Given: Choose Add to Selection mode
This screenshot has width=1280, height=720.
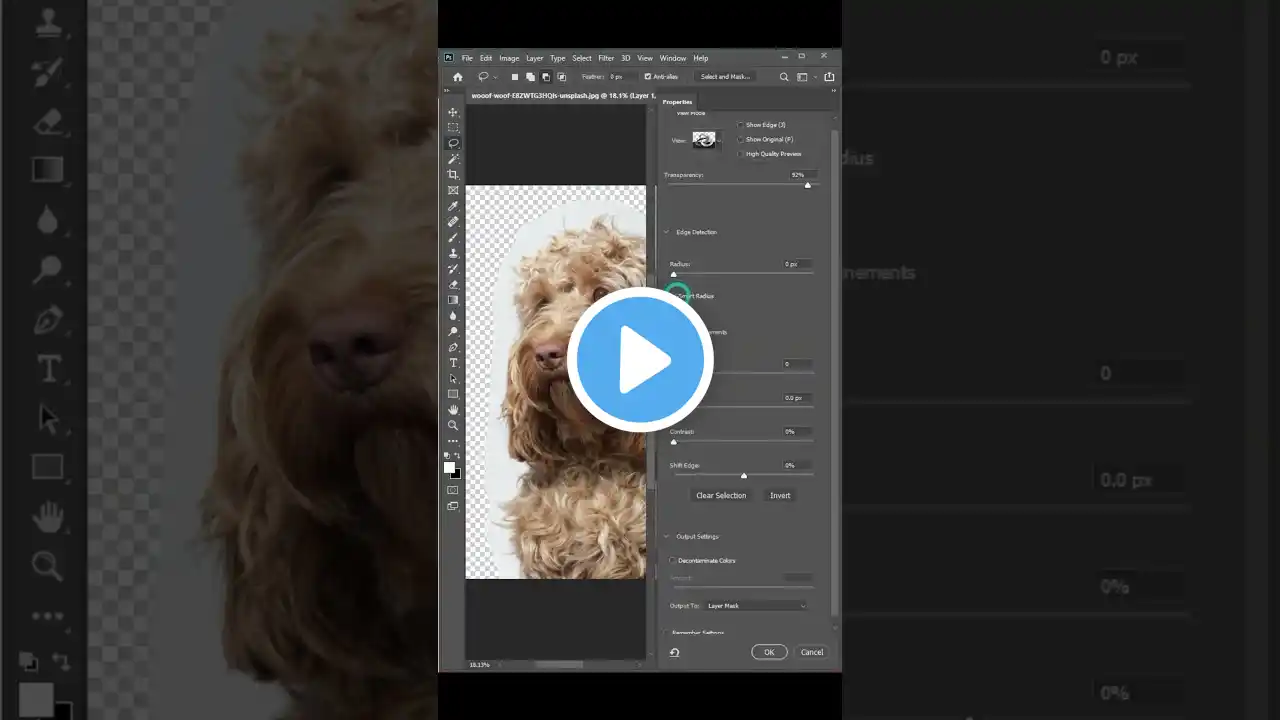Looking at the screenshot, I should pyautogui.click(x=530, y=77).
